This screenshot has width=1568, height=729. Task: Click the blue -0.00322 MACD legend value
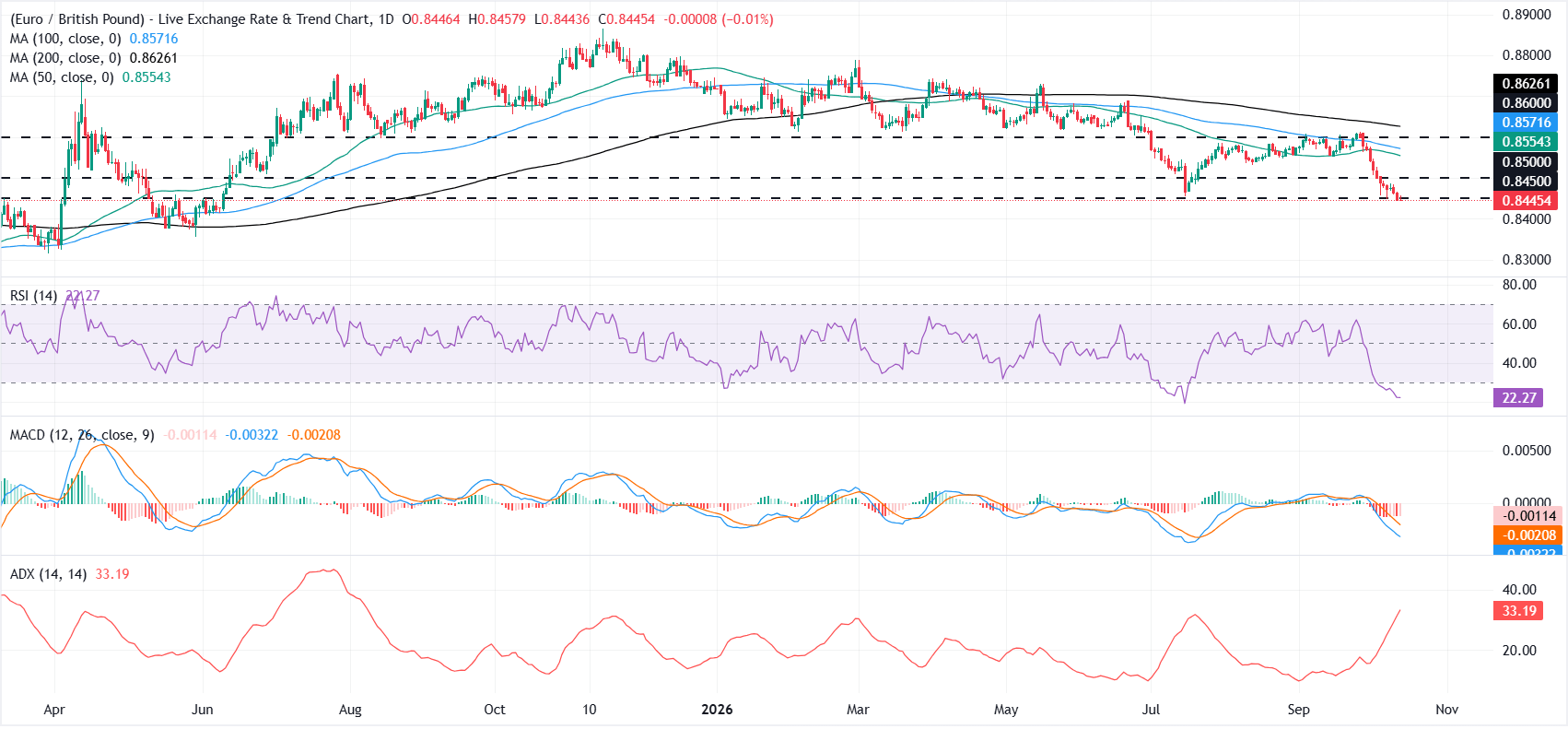coord(252,435)
